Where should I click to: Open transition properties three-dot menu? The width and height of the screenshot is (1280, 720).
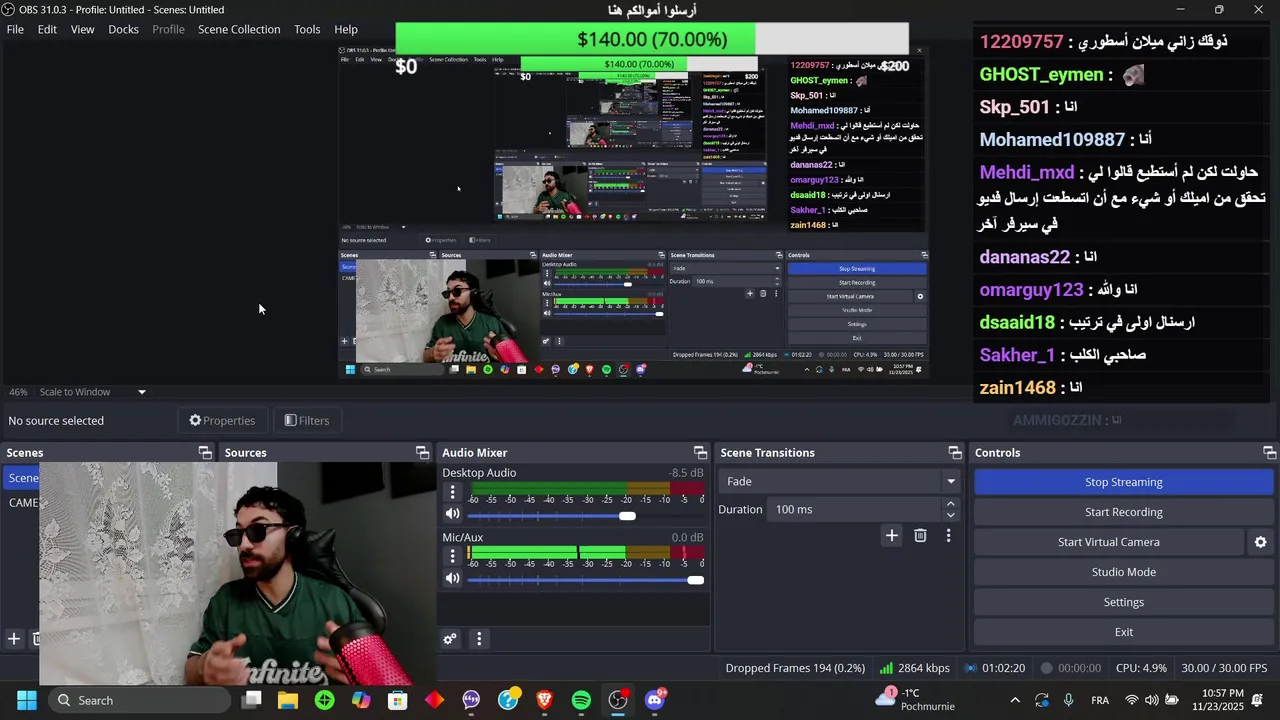tap(948, 536)
